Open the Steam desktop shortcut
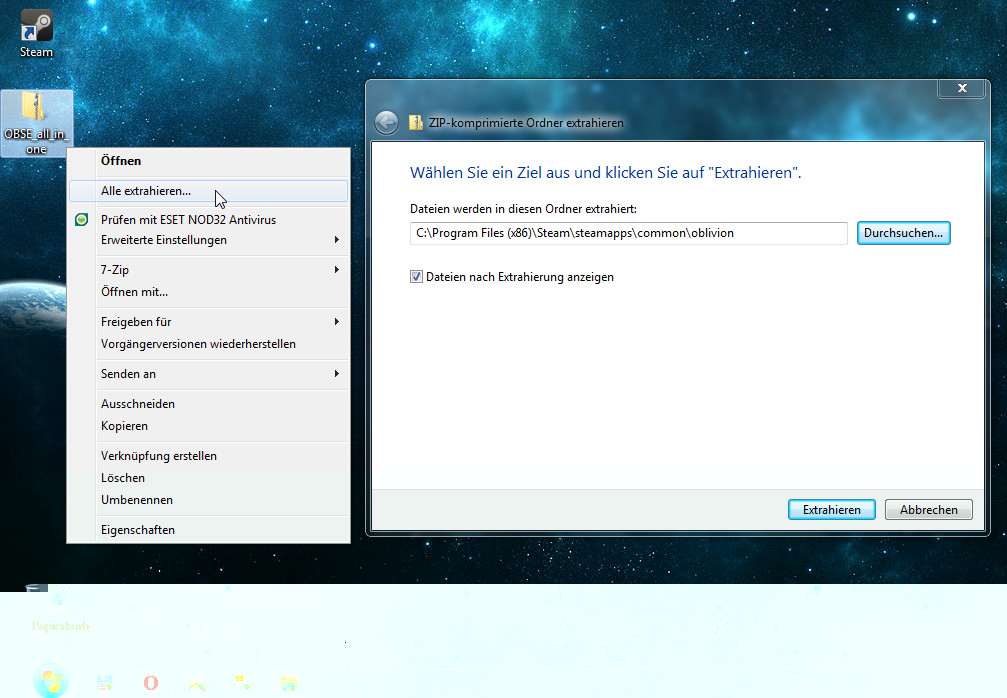Image resolution: width=1007 pixels, height=698 pixels. 37,32
